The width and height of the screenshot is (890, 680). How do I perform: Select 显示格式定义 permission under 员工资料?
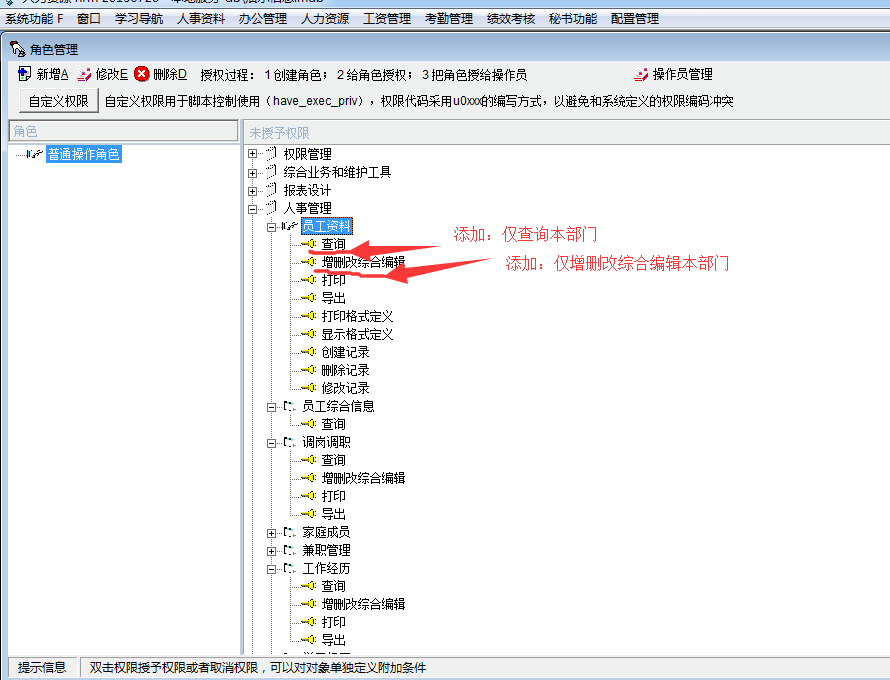357,334
